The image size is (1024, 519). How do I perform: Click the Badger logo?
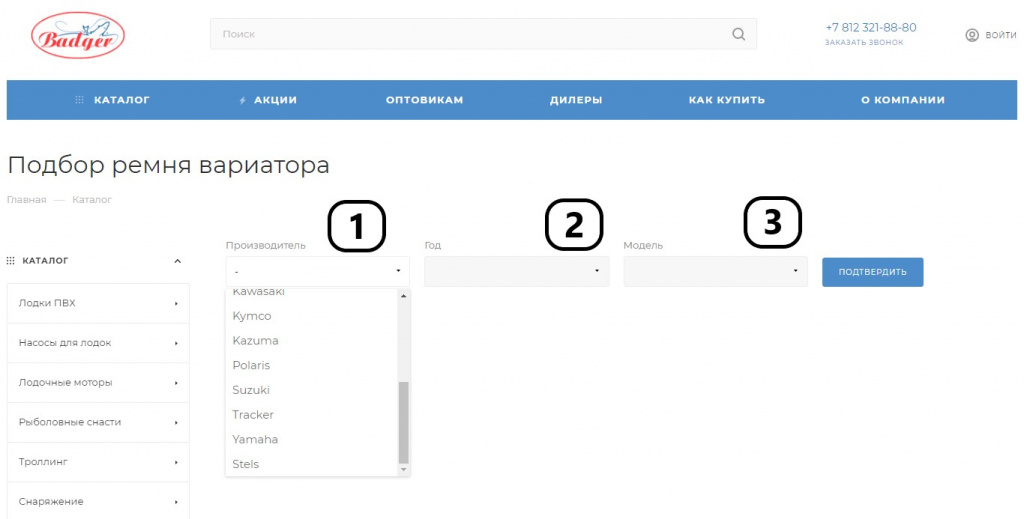click(78, 37)
